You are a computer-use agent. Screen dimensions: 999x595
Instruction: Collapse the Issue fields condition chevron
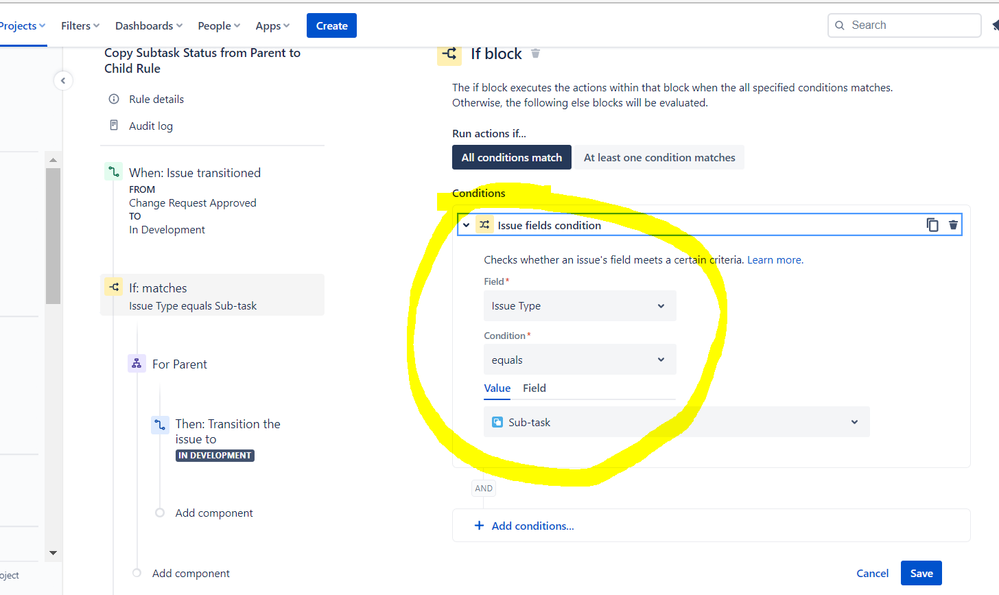coord(466,225)
